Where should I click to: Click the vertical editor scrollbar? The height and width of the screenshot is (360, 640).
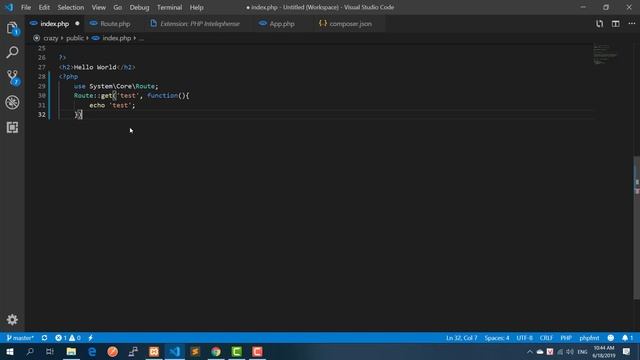pyautogui.click(x=636, y=227)
